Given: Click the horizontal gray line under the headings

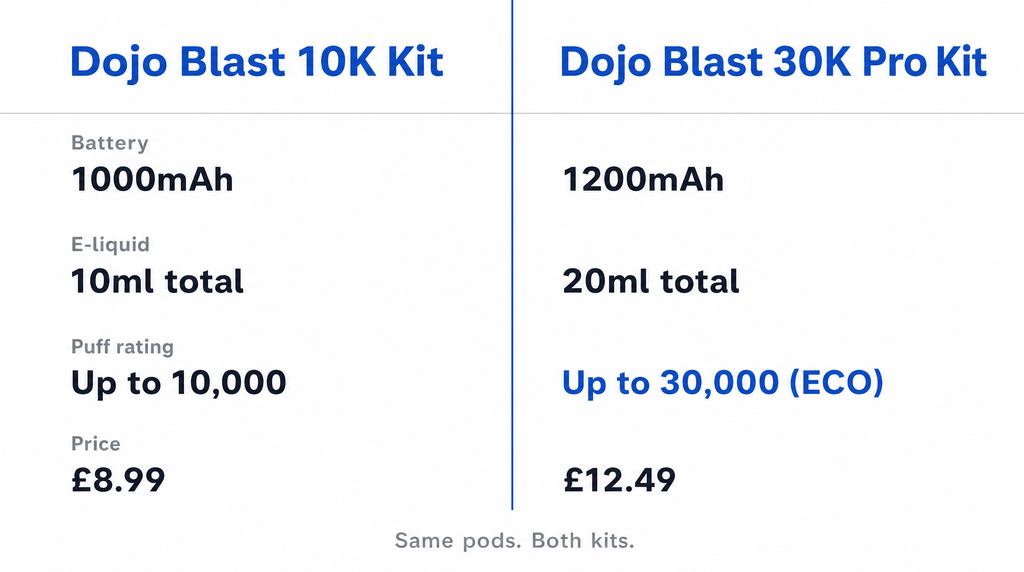Looking at the screenshot, I should 512,113.
